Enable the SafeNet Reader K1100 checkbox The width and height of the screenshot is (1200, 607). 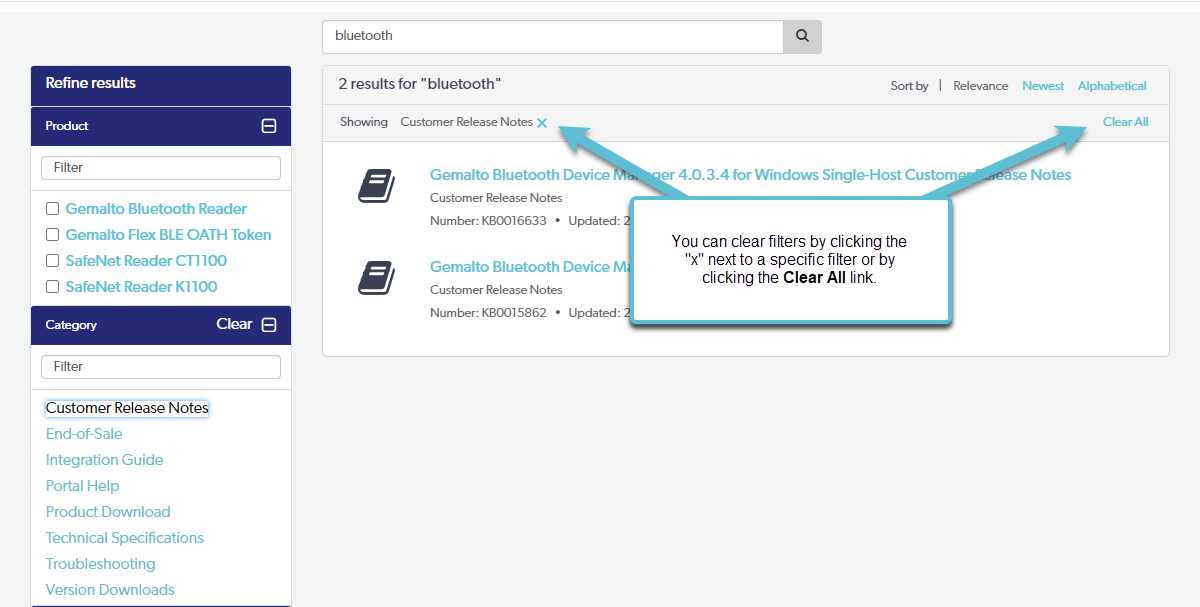tap(52, 286)
